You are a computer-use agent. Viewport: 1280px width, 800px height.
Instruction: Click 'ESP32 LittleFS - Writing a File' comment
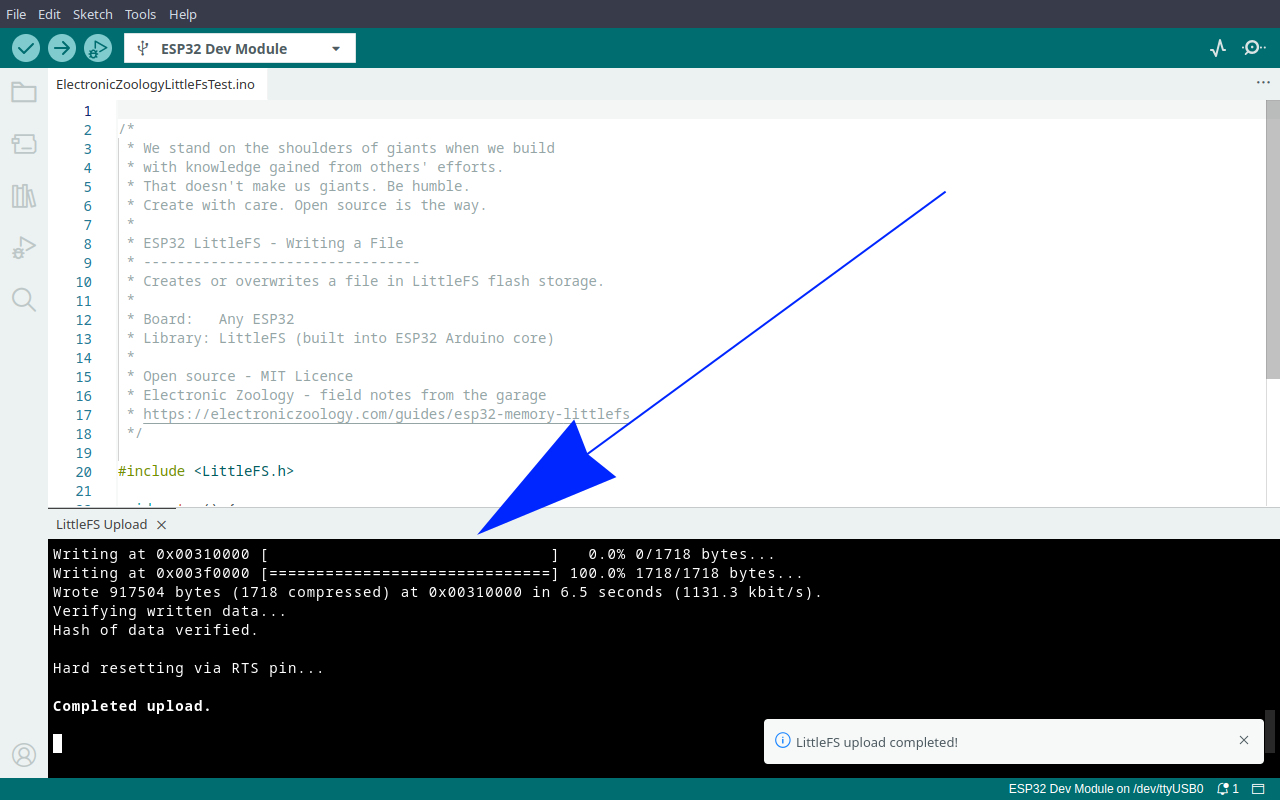pos(273,243)
